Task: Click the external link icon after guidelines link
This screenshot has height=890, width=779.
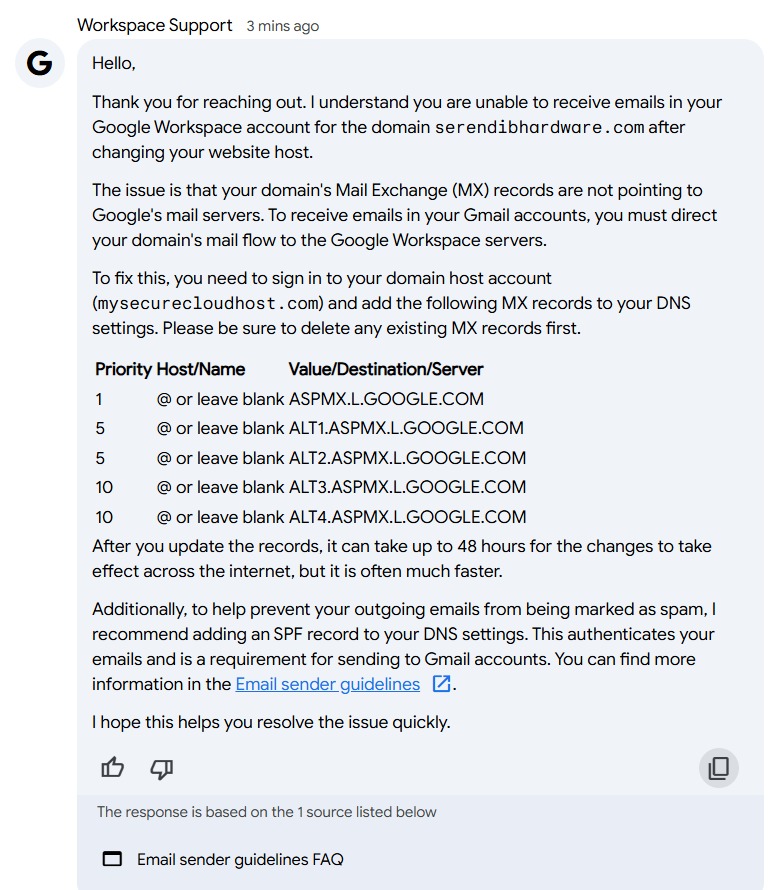Action: coord(441,683)
